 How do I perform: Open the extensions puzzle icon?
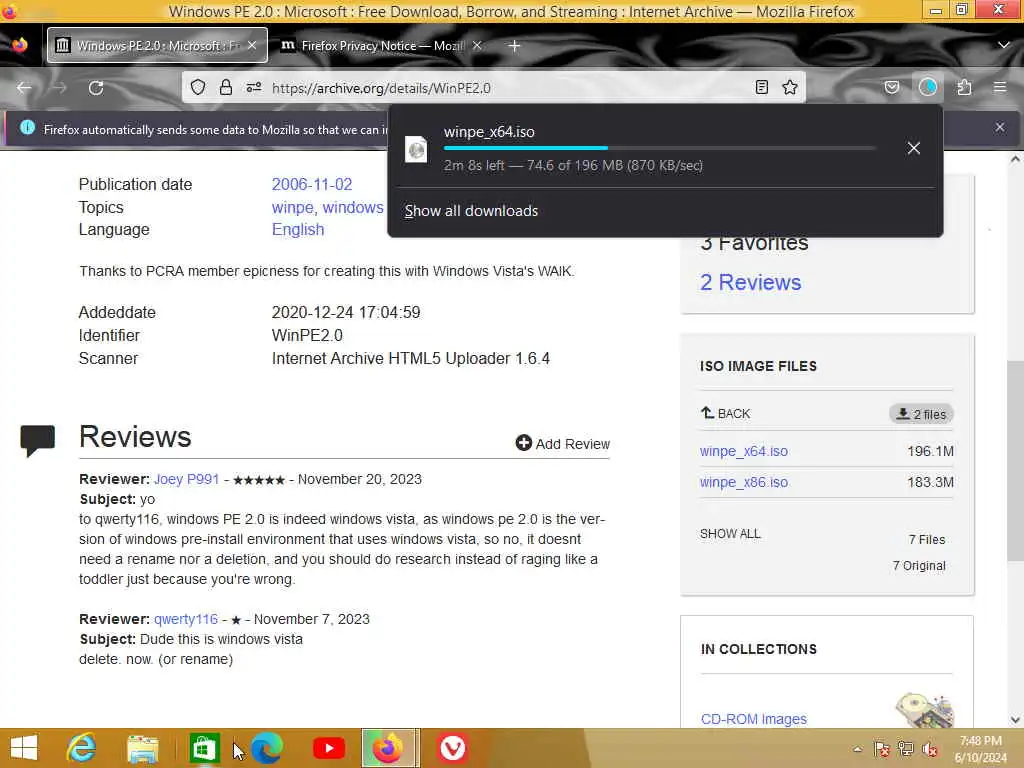964,88
